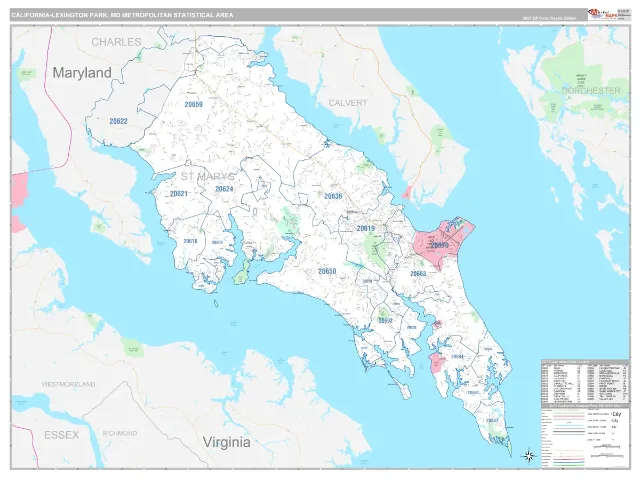
Task: Select ZIP code 20618 label
Action: pyautogui.click(x=190, y=241)
